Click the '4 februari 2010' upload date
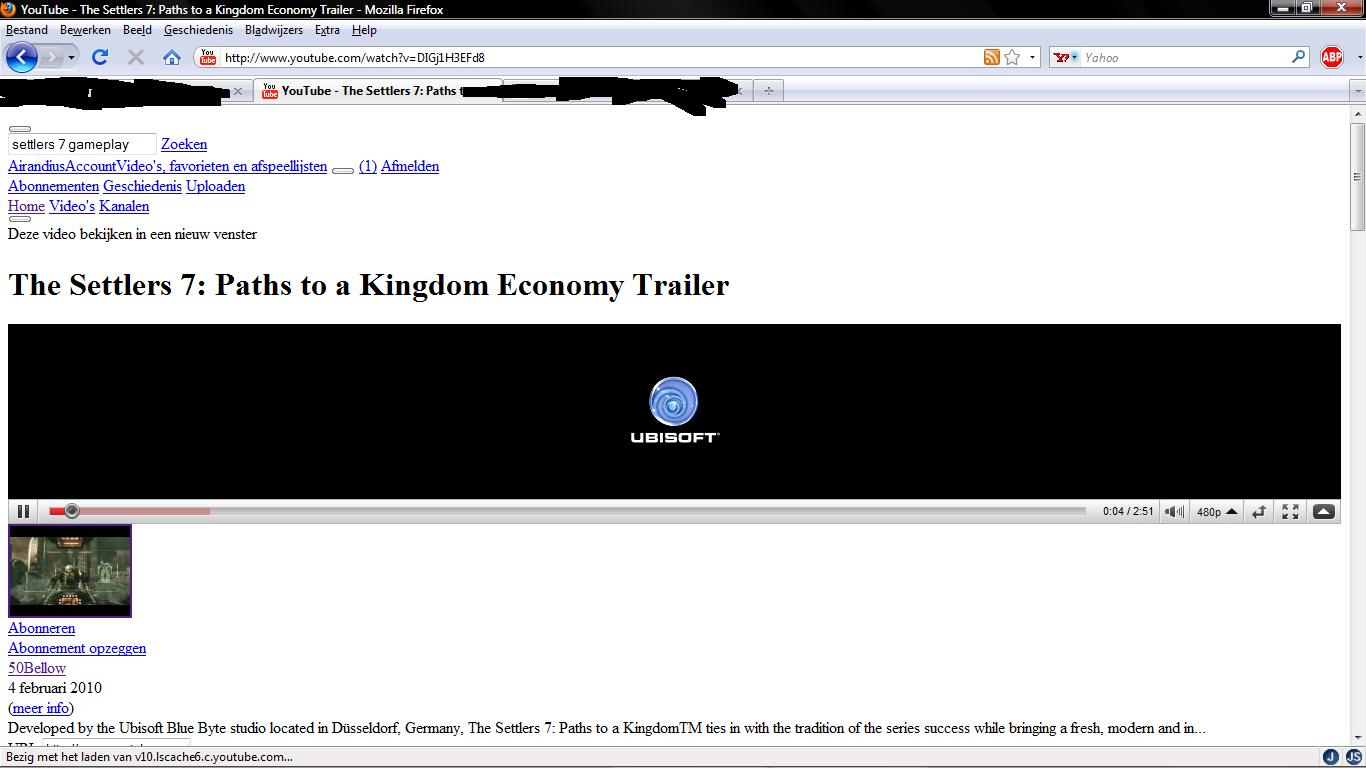The image size is (1366, 768). coord(55,688)
